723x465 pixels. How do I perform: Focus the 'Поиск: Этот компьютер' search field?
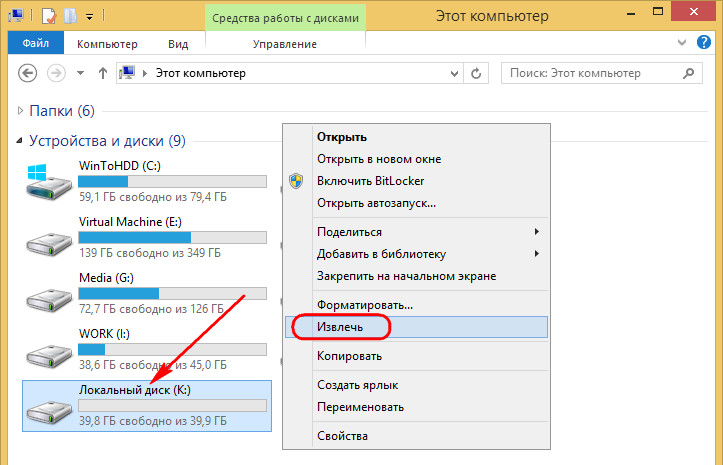click(x=602, y=73)
